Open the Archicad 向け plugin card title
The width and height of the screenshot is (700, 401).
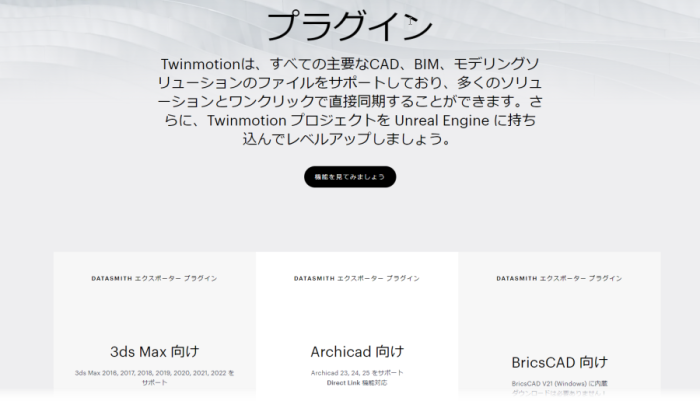[356, 351]
